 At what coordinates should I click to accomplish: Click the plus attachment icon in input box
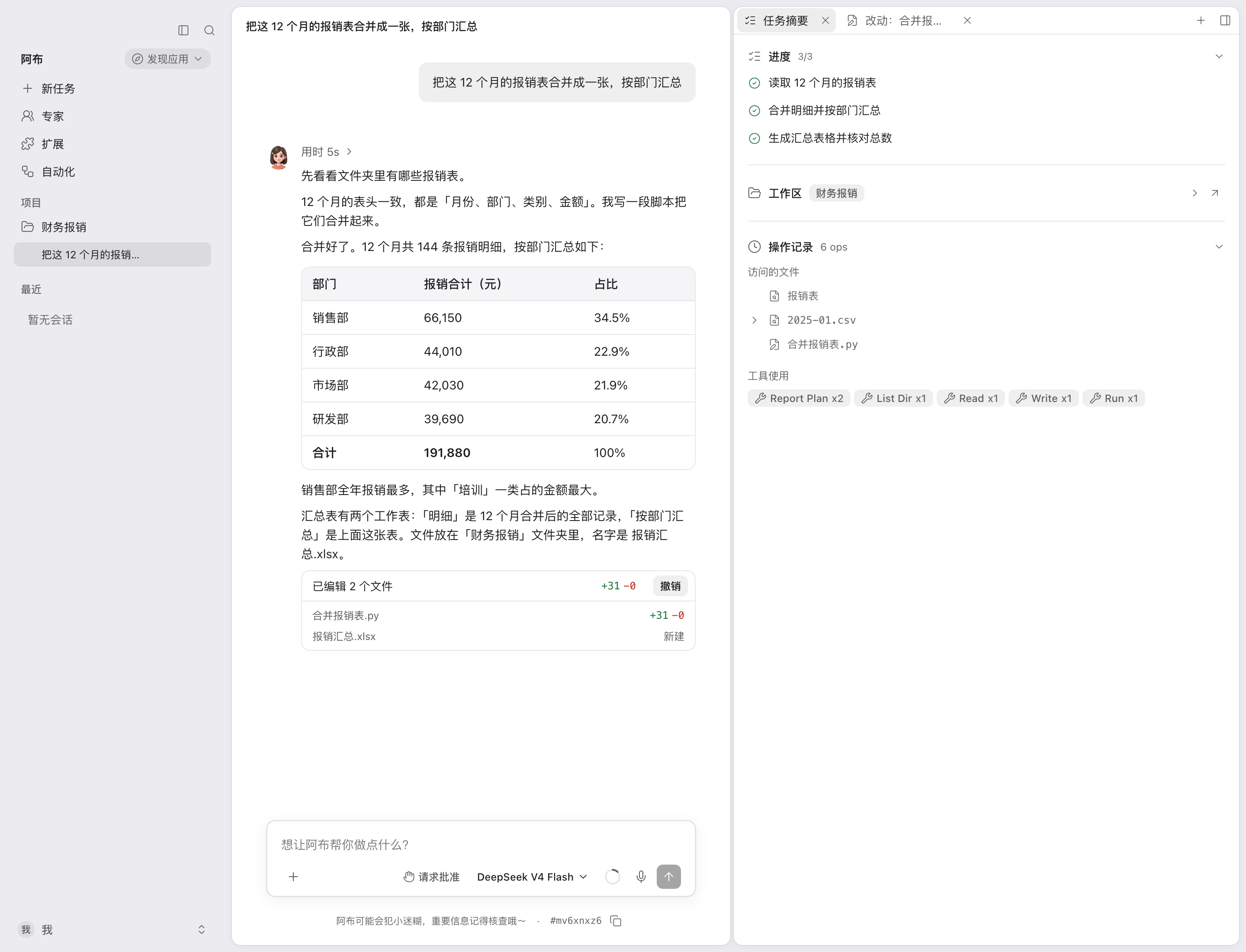click(x=293, y=877)
